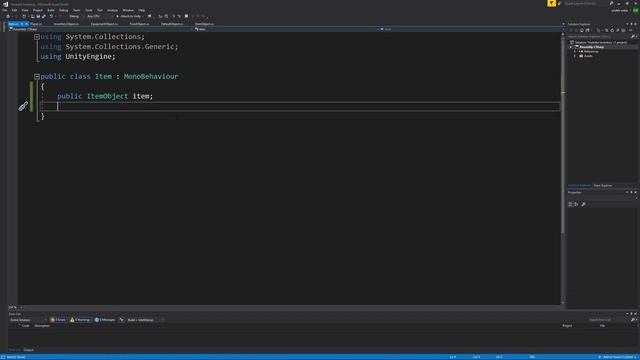This screenshot has width=640, height=360.
Task: Switch to the ItemObject.cs tab
Action: [x=204, y=24]
